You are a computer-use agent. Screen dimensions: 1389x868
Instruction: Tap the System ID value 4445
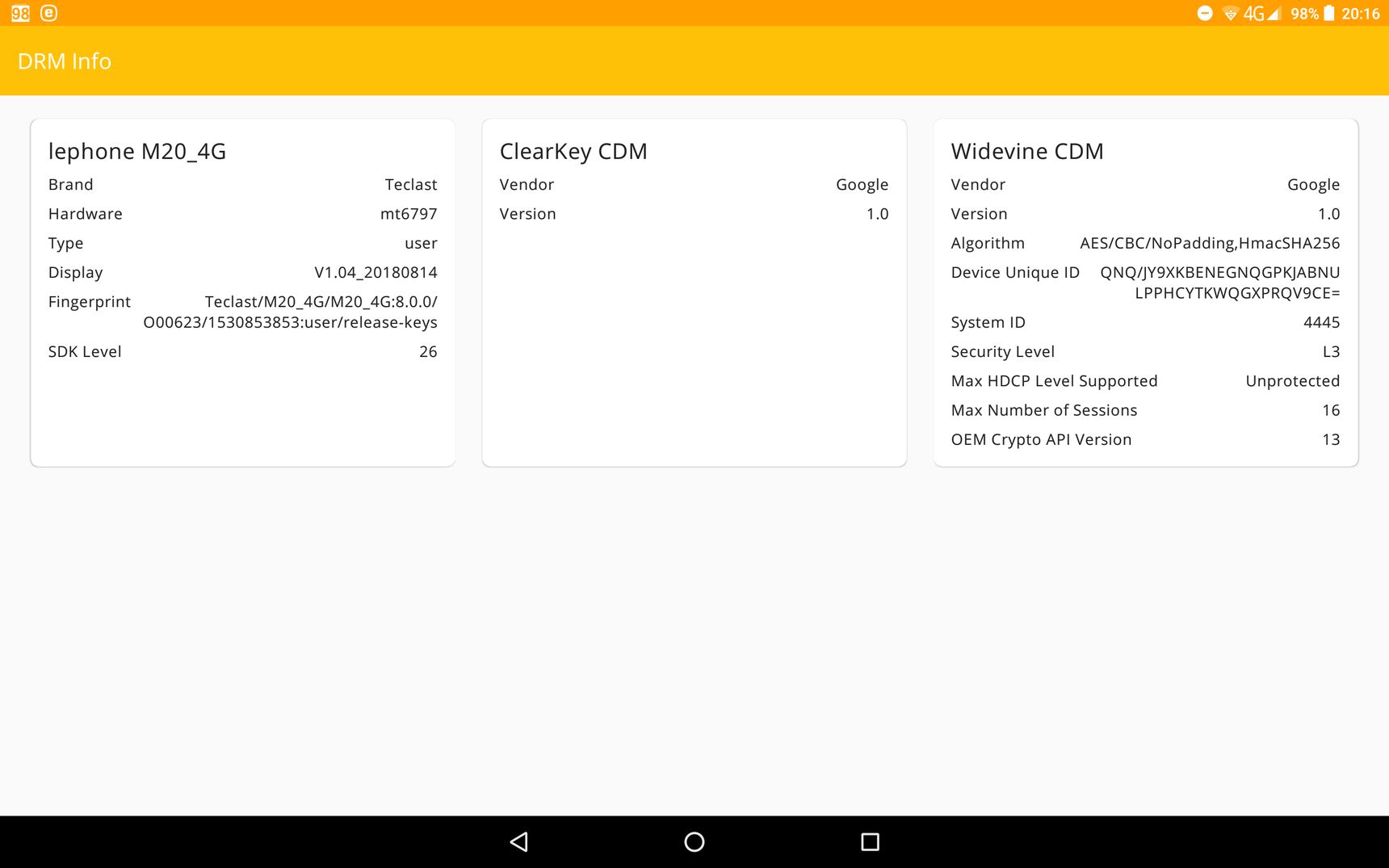tap(1322, 322)
